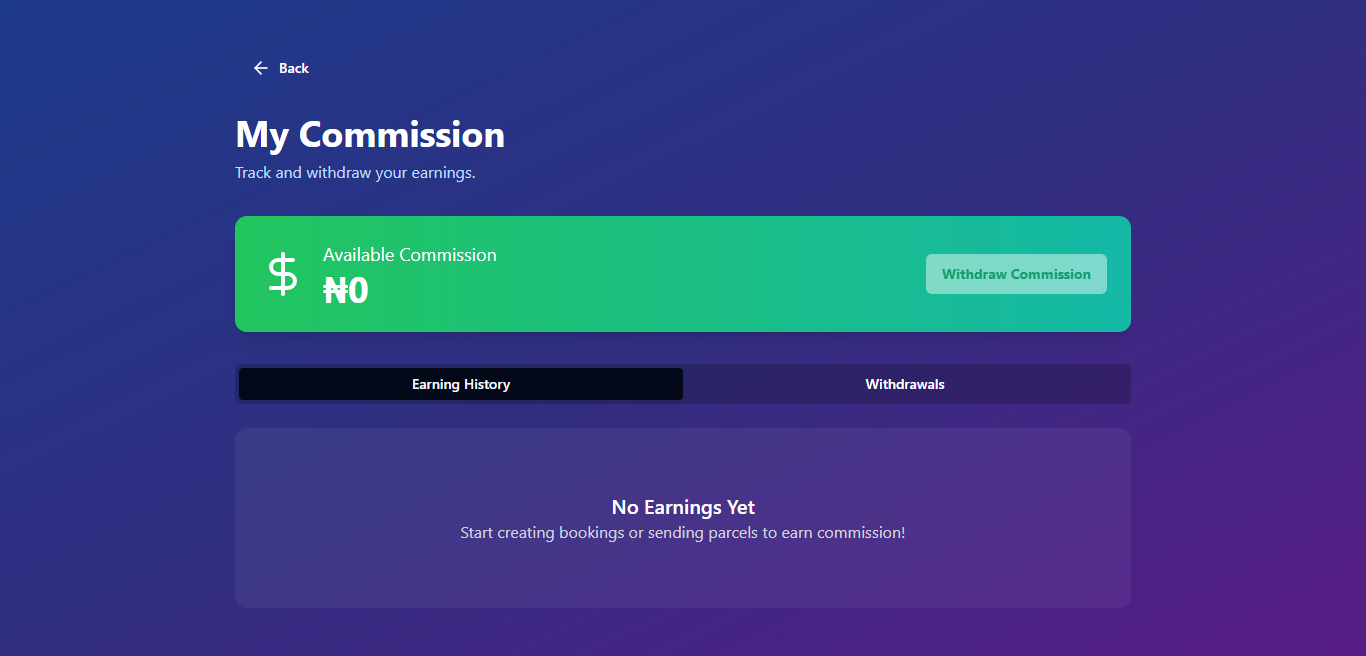1366x656 pixels.
Task: Click the No Earnings Yet heading
Action: (683, 507)
